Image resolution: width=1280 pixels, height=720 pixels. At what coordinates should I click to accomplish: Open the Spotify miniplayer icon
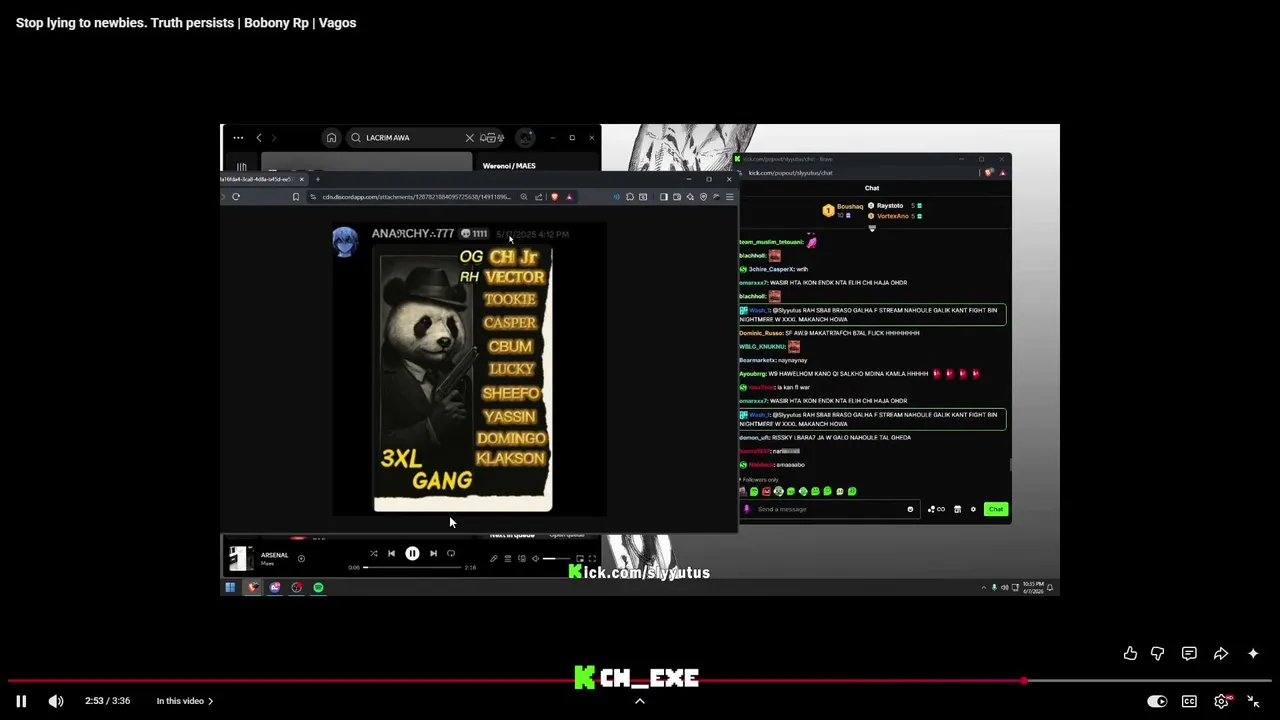click(579, 558)
